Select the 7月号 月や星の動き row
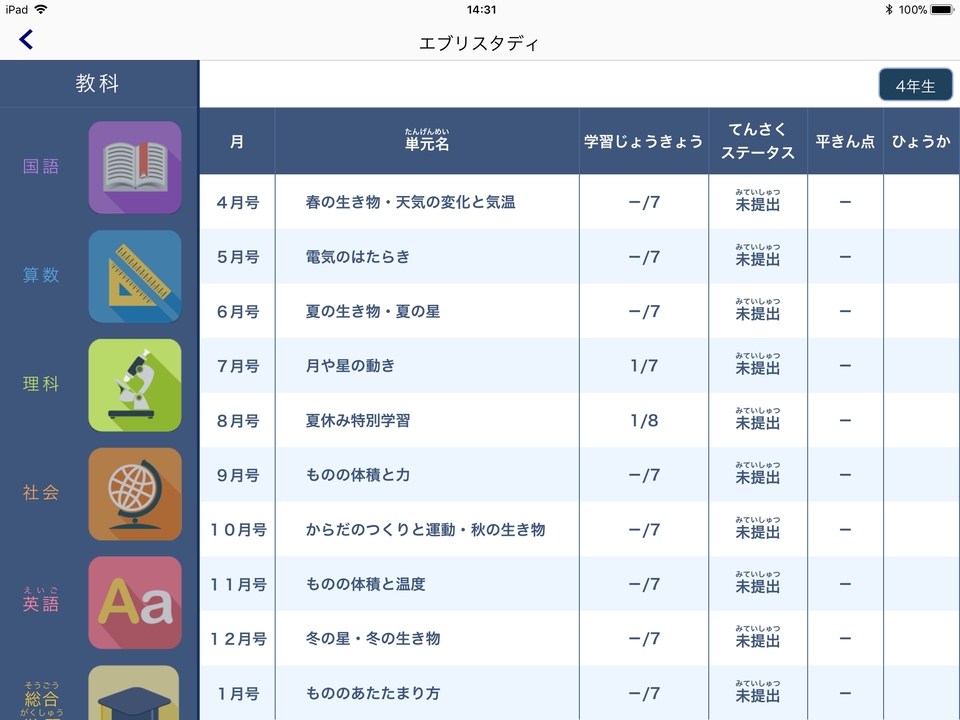This screenshot has width=960, height=720. pyautogui.click(x=350, y=366)
